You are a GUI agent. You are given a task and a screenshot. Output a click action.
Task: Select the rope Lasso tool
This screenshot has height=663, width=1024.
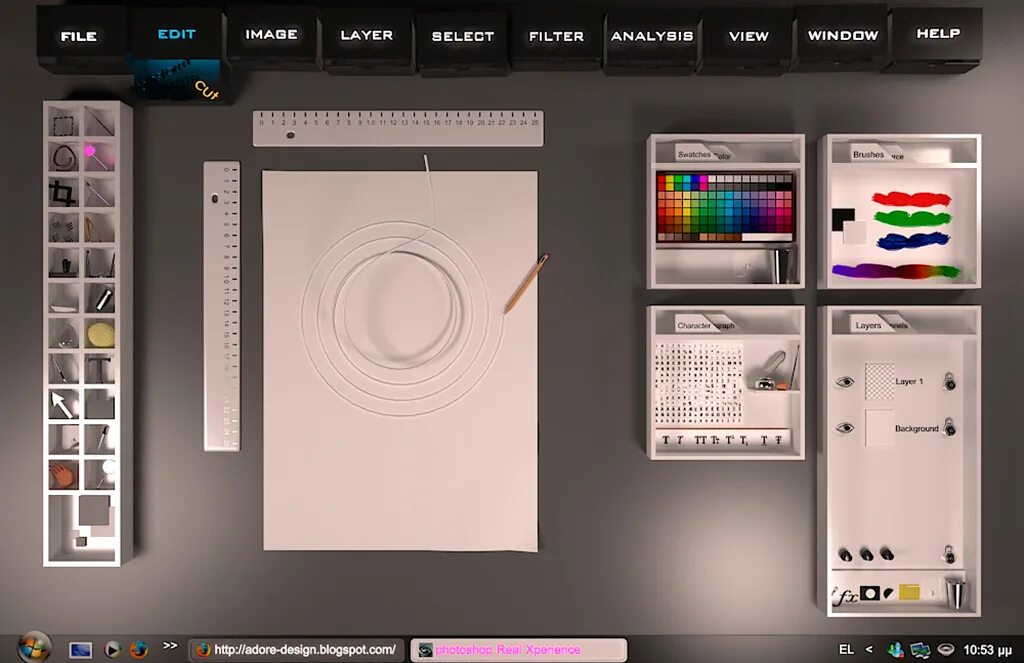(x=63, y=157)
